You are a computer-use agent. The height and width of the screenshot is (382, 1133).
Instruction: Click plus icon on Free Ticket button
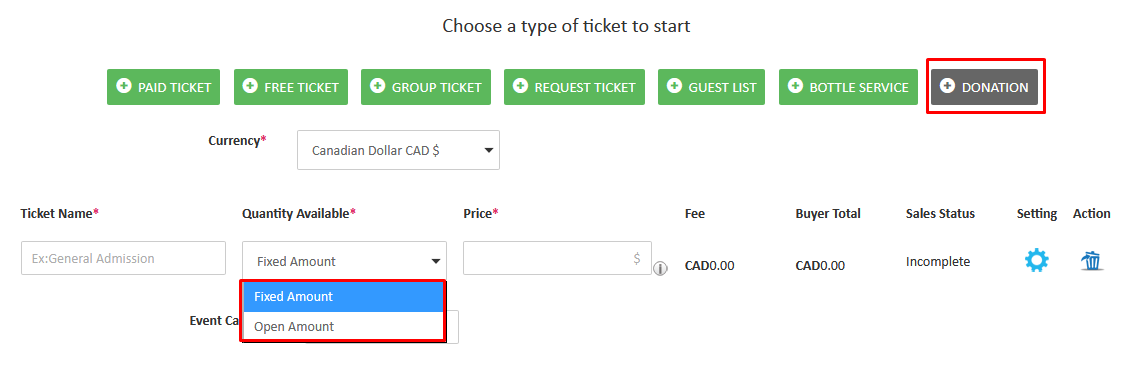[250, 86]
